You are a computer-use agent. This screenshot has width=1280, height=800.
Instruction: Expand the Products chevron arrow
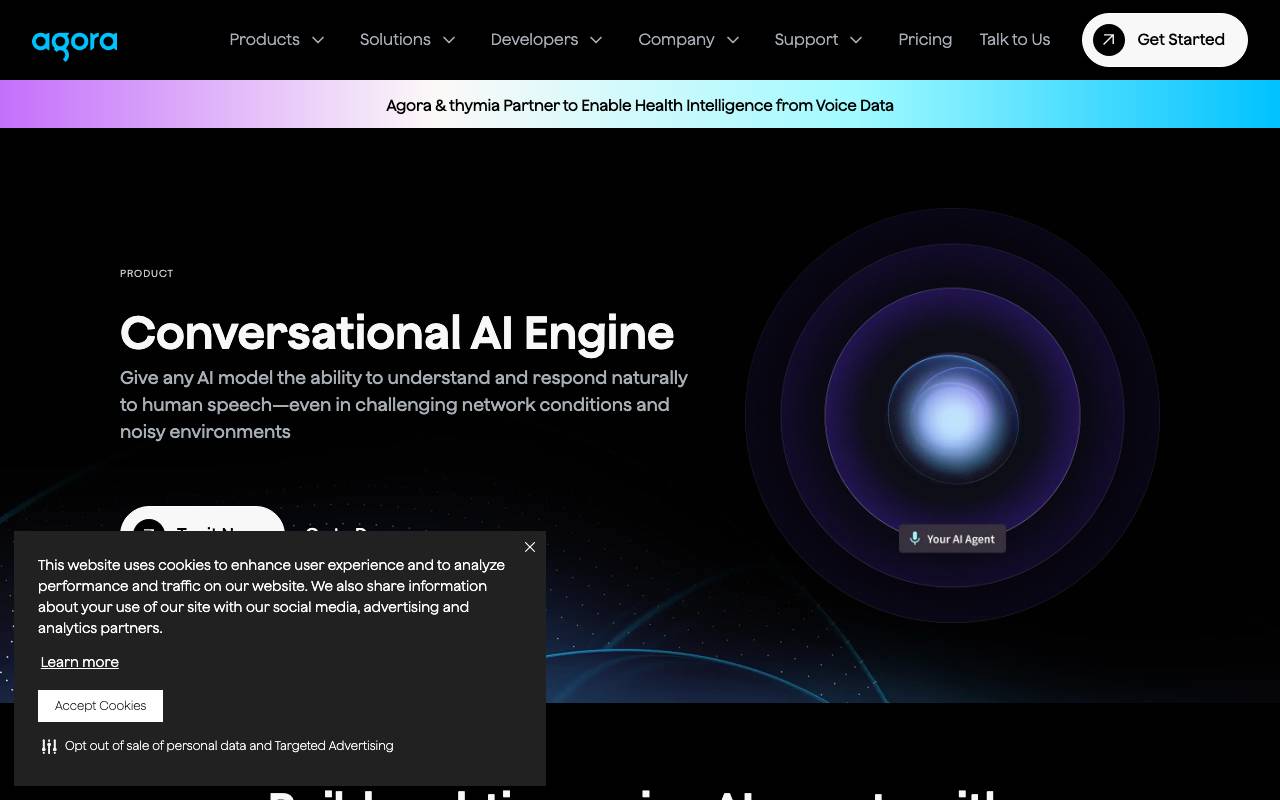coord(318,40)
